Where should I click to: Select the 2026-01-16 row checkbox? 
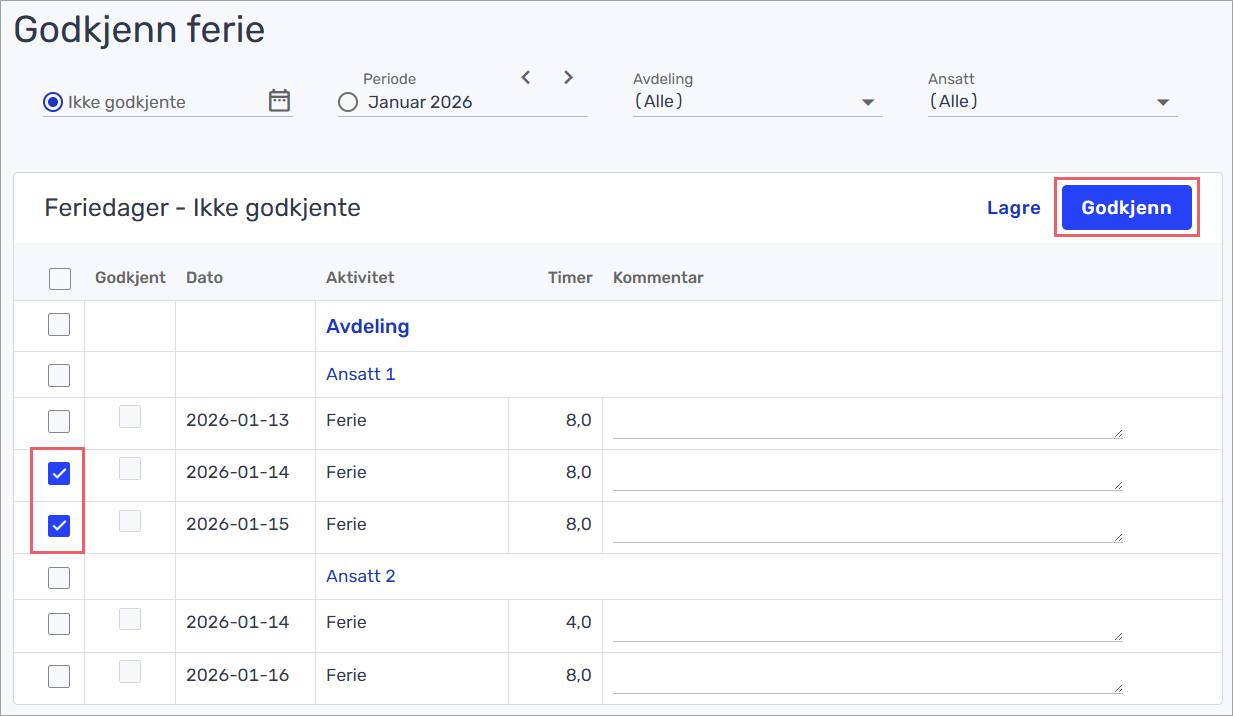coord(59,676)
